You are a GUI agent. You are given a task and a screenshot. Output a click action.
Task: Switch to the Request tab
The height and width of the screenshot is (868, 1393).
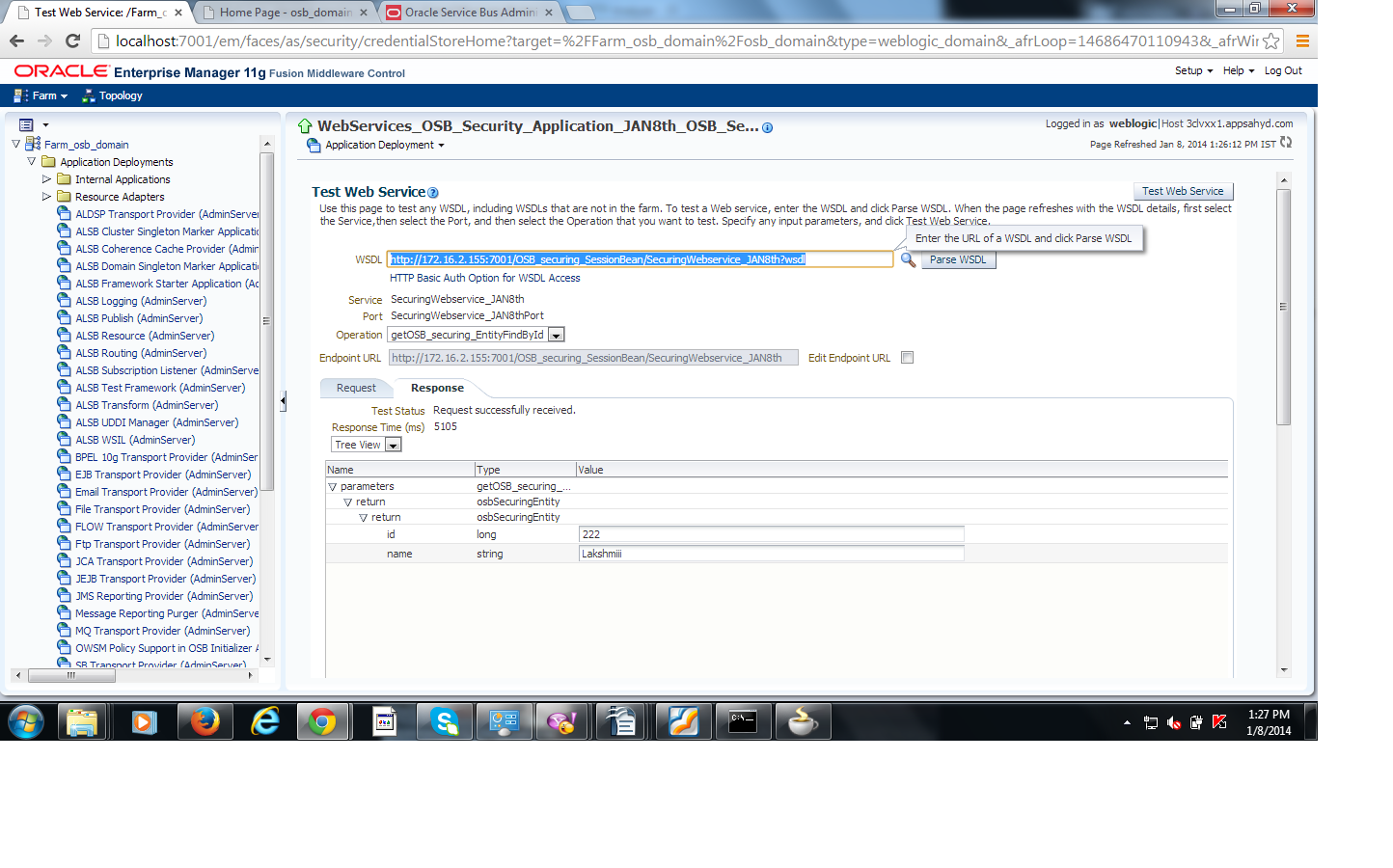(x=356, y=388)
